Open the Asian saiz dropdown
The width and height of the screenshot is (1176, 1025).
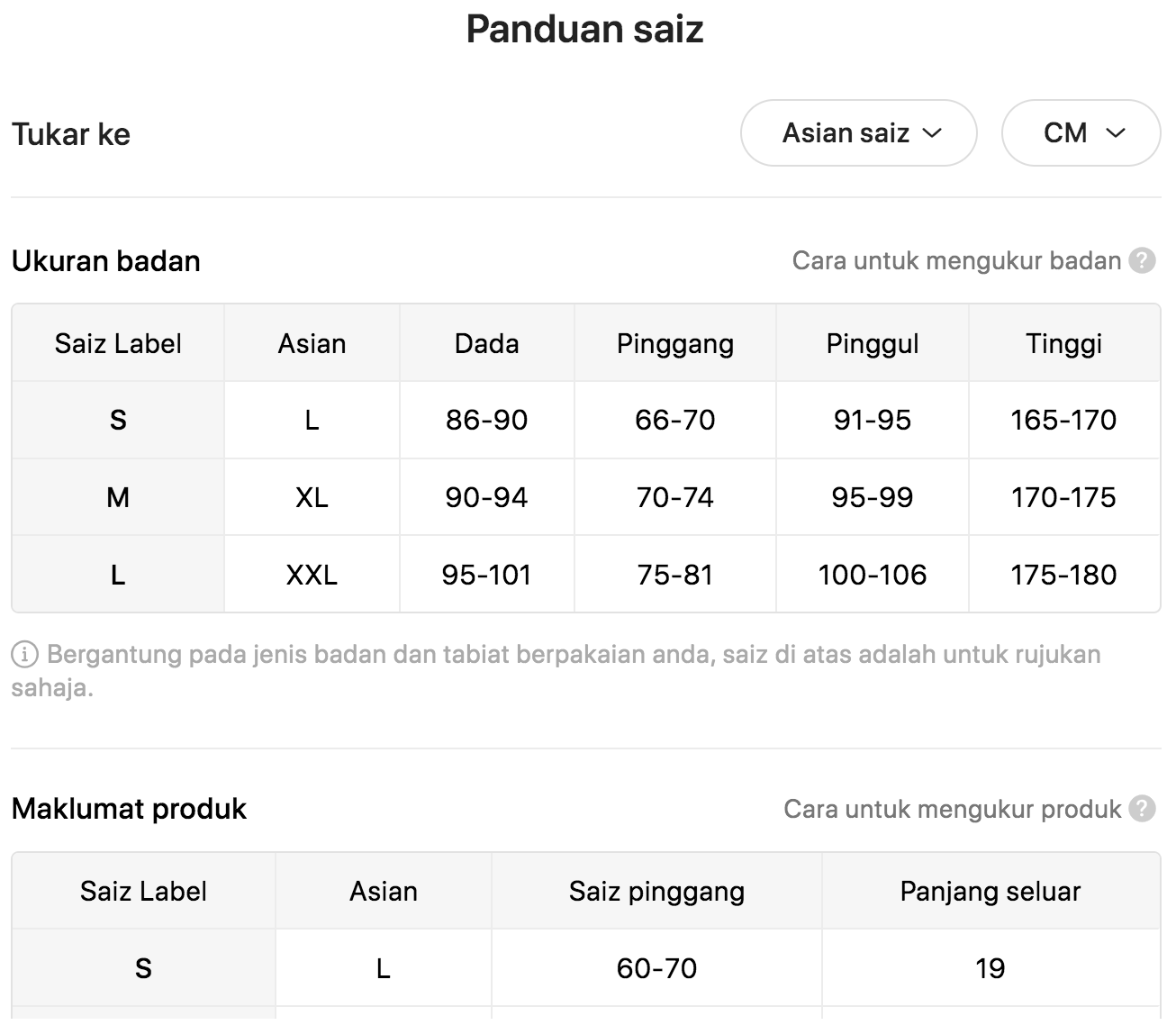(858, 133)
